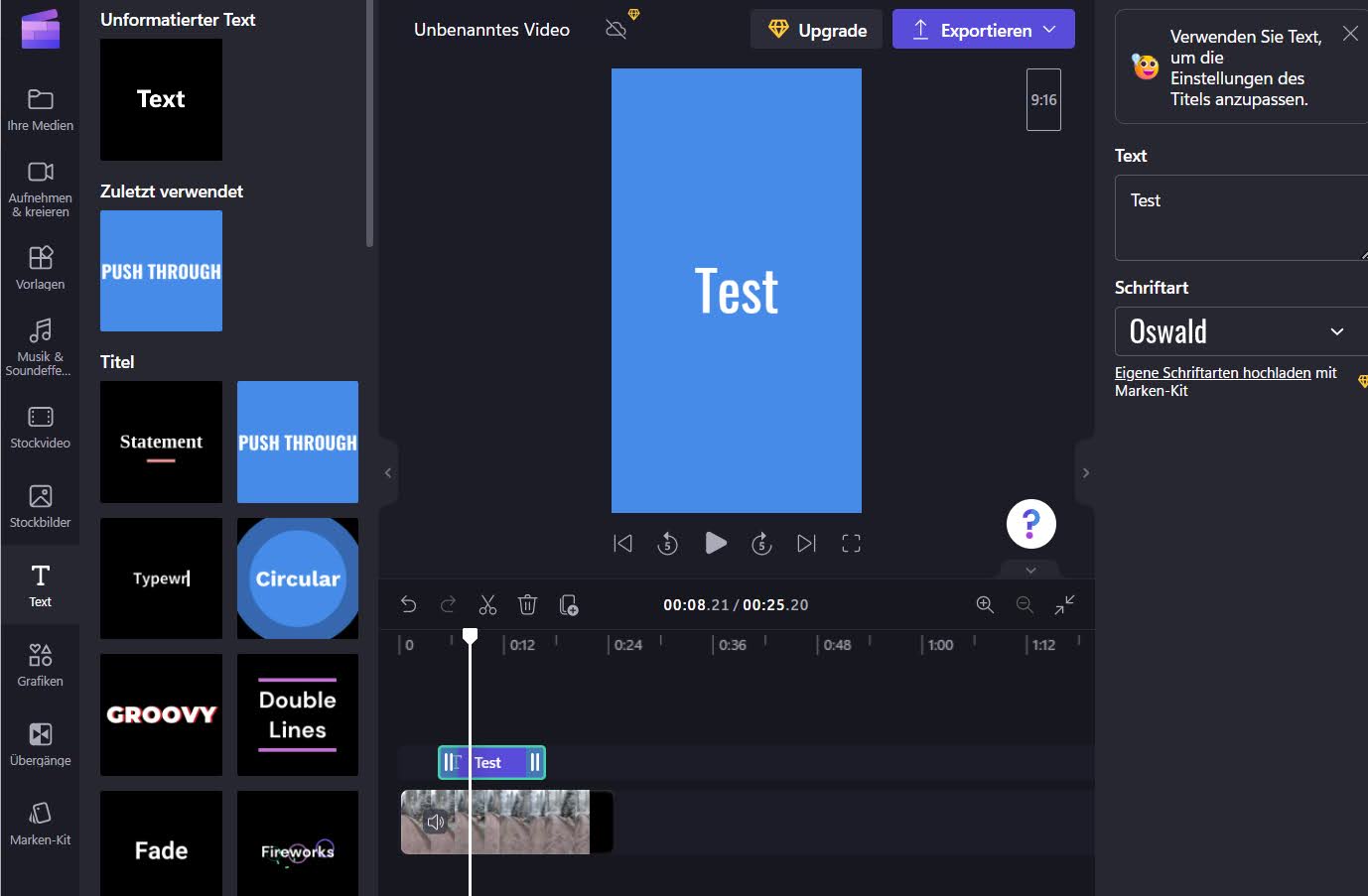Skip forward 5 seconds
Image resolution: width=1368 pixels, height=896 pixels.
tap(761, 543)
